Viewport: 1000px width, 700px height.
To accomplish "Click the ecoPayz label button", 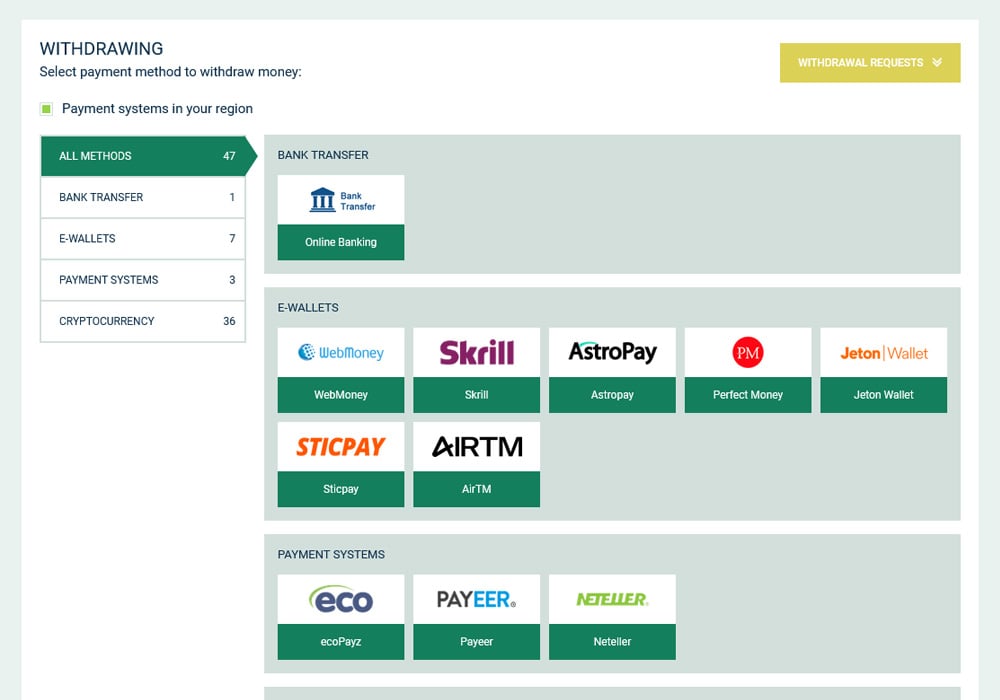I will (341, 641).
